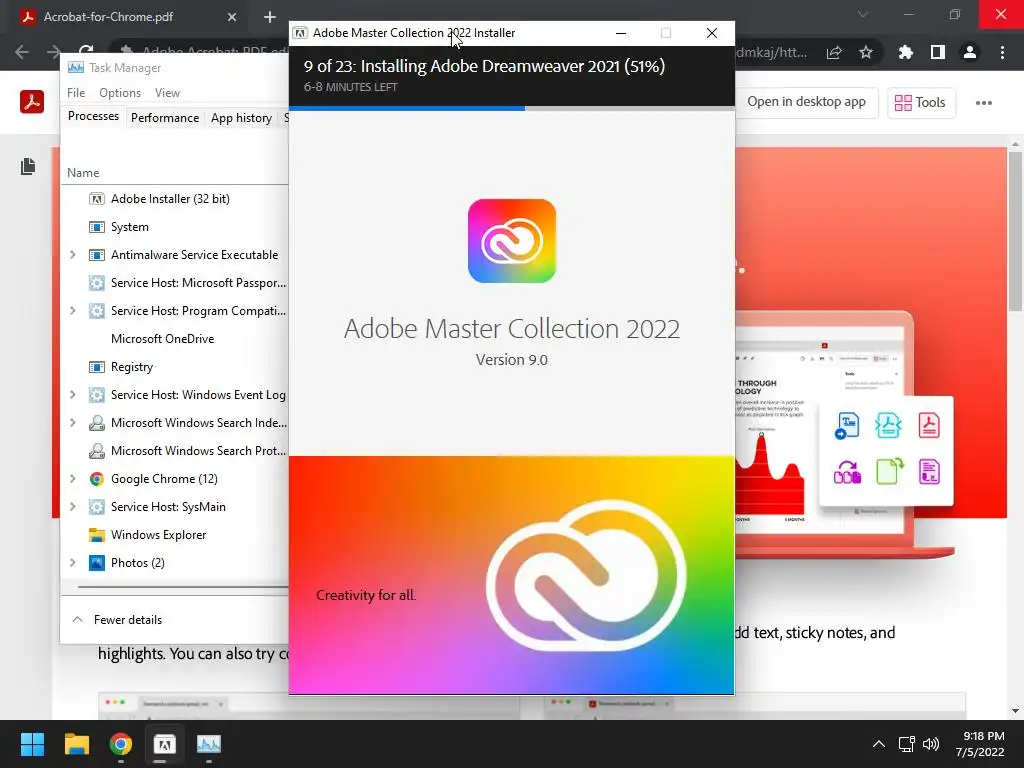Expand Antimalware Service Executable process
Screen dimensions: 1024x768
coord(72,255)
